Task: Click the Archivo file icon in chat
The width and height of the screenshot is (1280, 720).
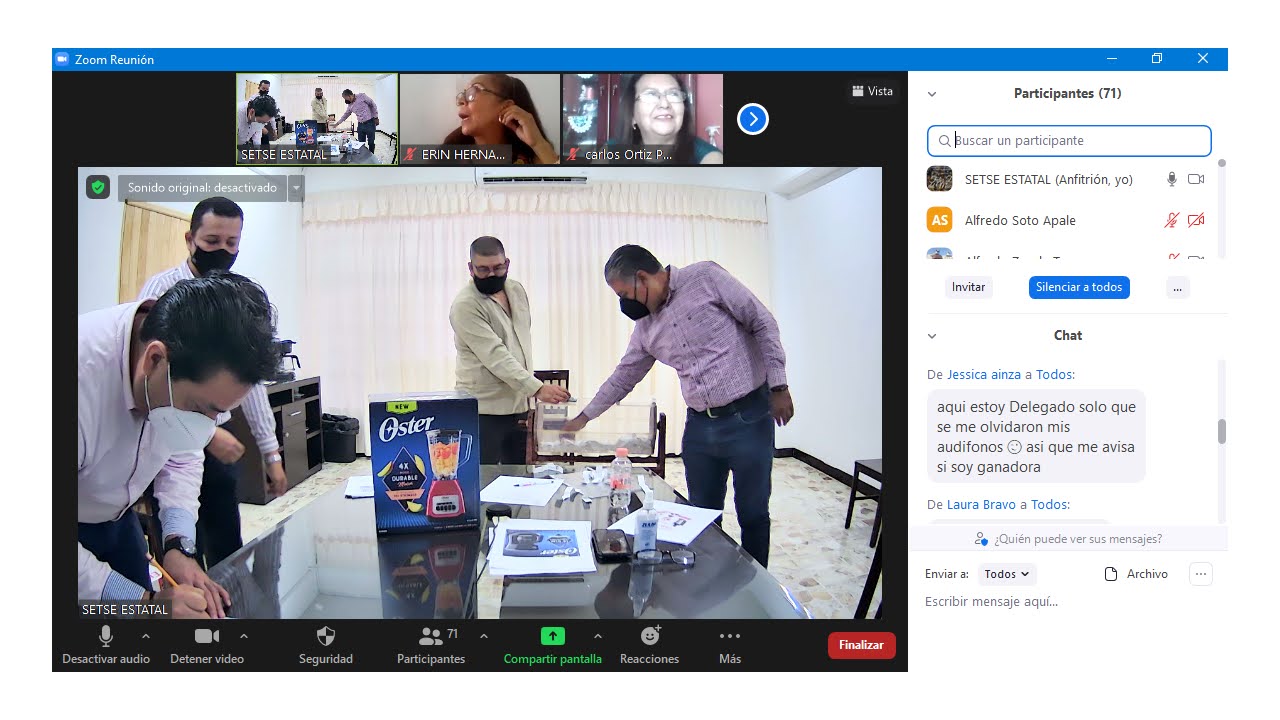Action: 1110,574
